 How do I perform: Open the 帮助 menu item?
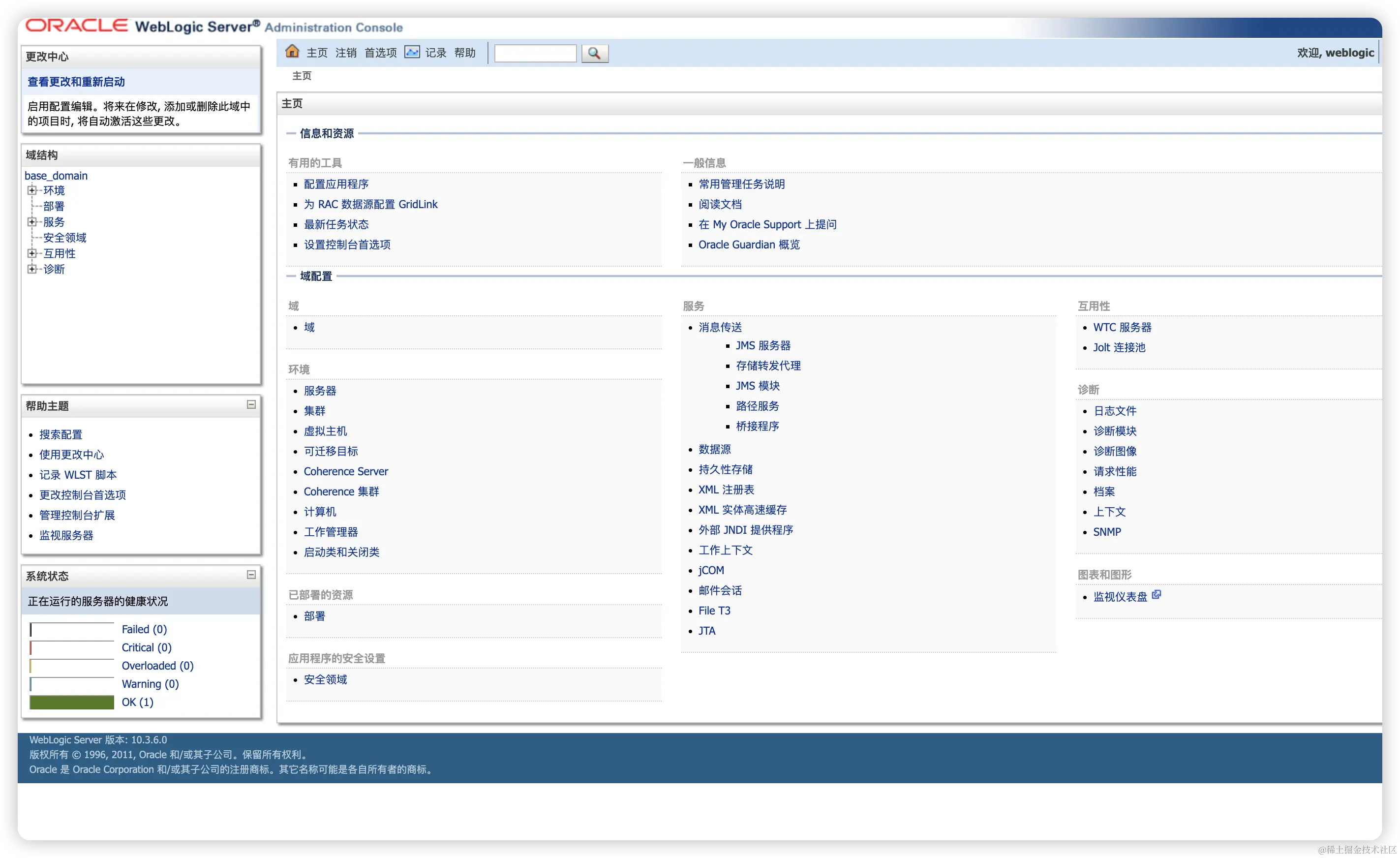(x=464, y=53)
